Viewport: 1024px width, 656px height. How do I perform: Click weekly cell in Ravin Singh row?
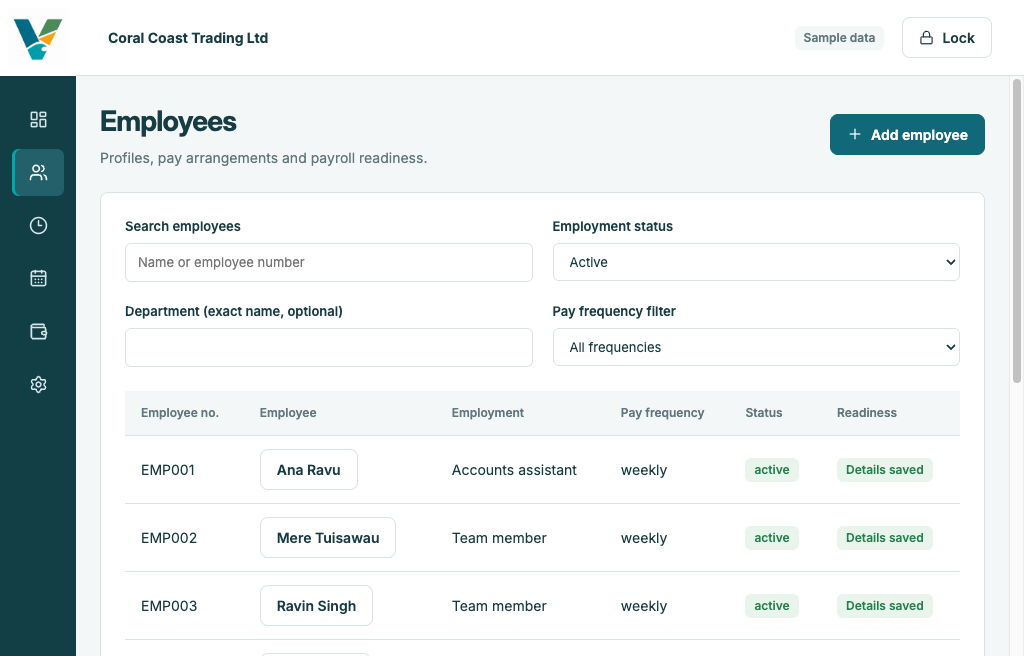tap(644, 606)
